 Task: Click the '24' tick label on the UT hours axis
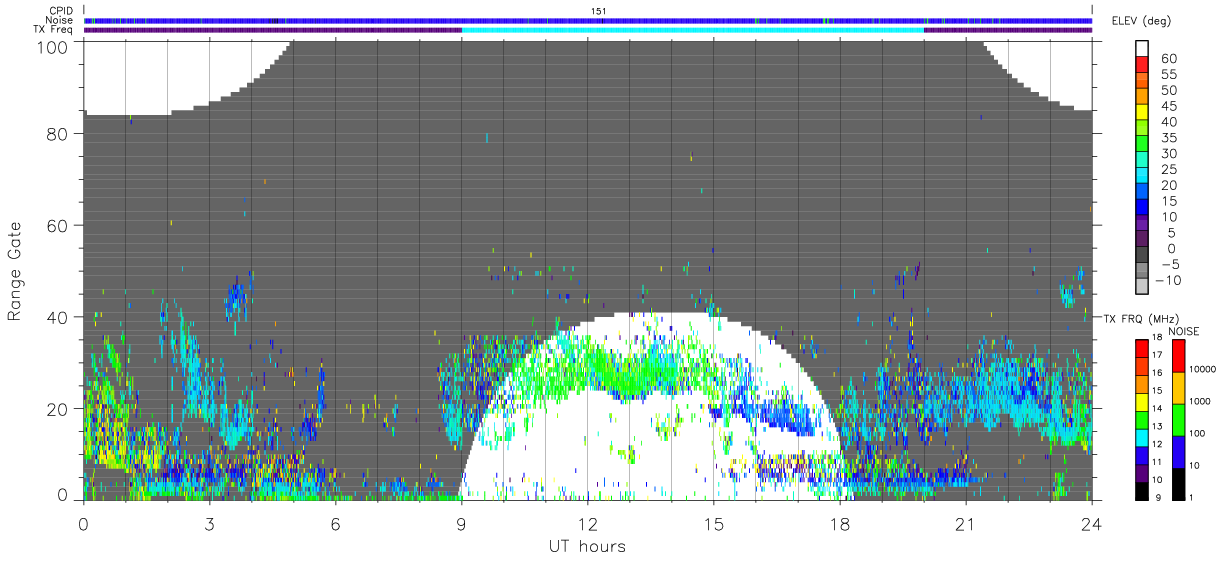[1092, 524]
